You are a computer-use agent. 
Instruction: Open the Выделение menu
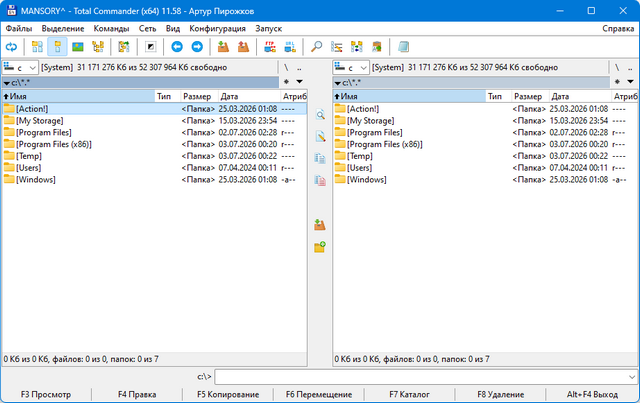(x=63, y=29)
